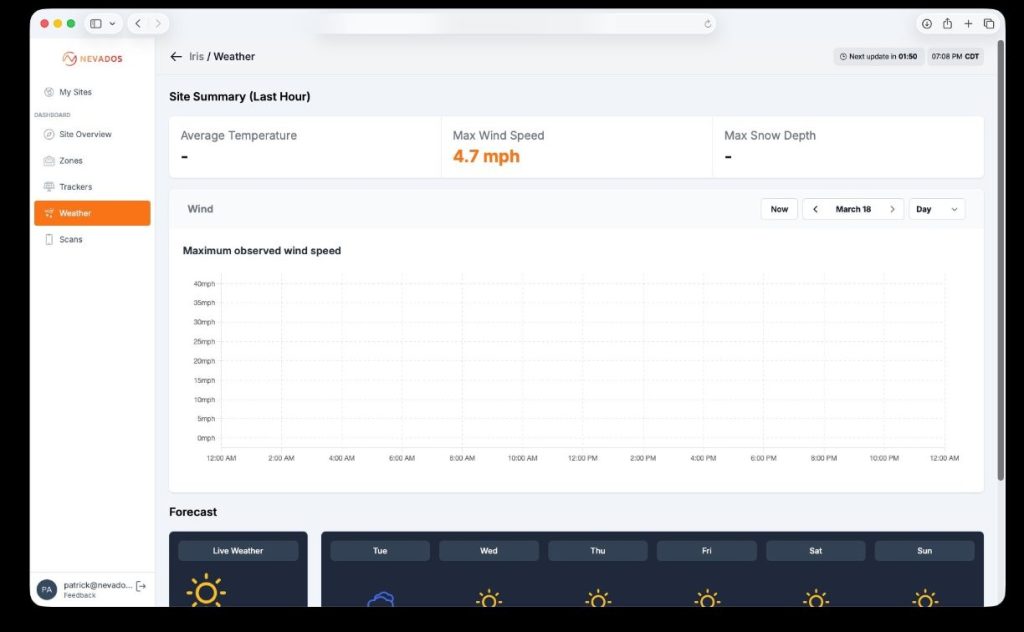Click the logout icon next to user email
Viewport: 1024px width, 632px height.
tap(141, 586)
